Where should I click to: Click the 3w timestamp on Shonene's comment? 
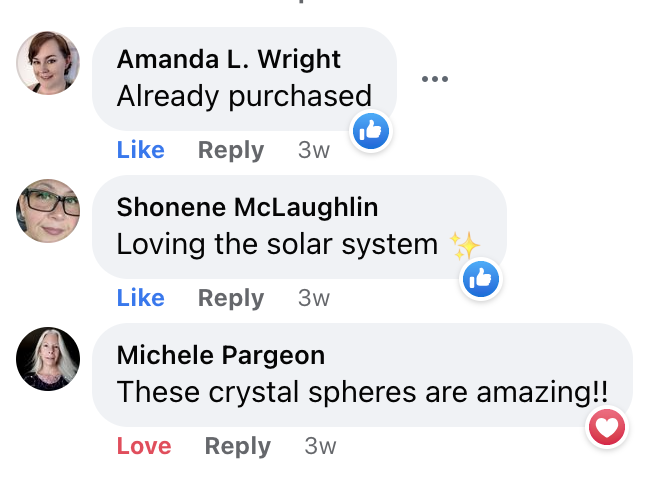click(314, 298)
